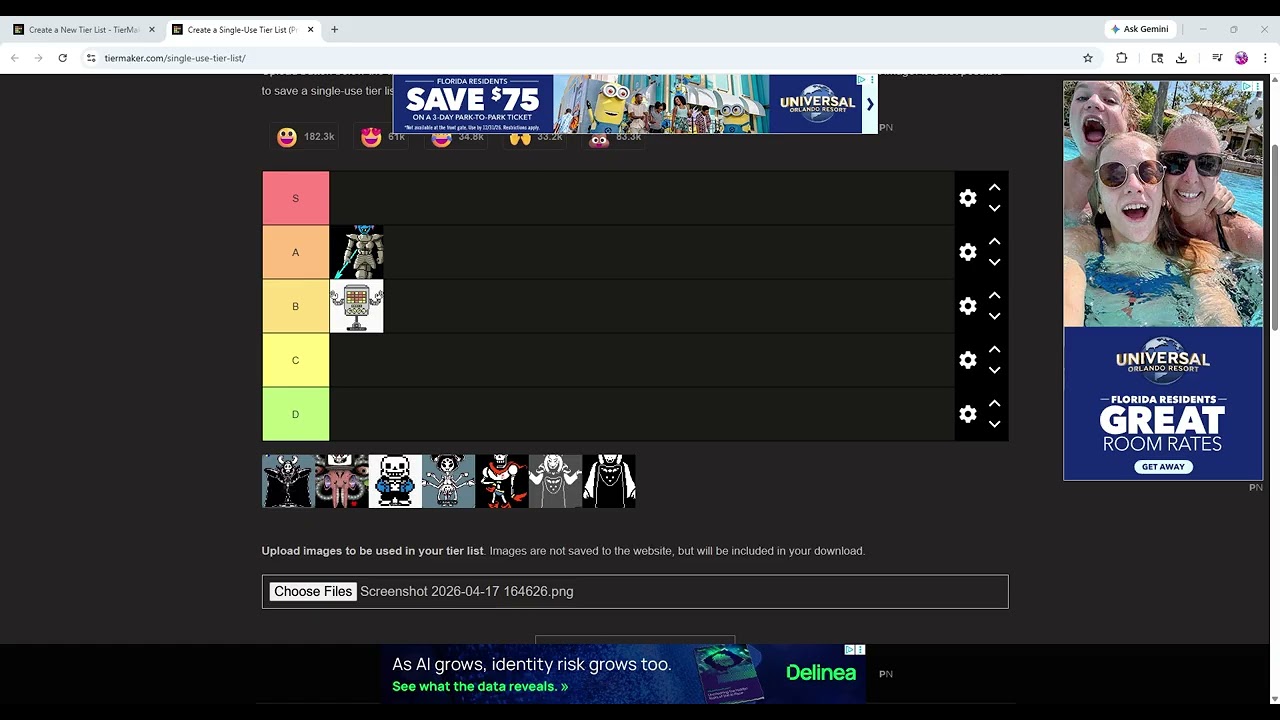Image resolution: width=1280 pixels, height=720 pixels.
Task: Click AdChoices icon on top banner ad
Action: [x=861, y=80]
